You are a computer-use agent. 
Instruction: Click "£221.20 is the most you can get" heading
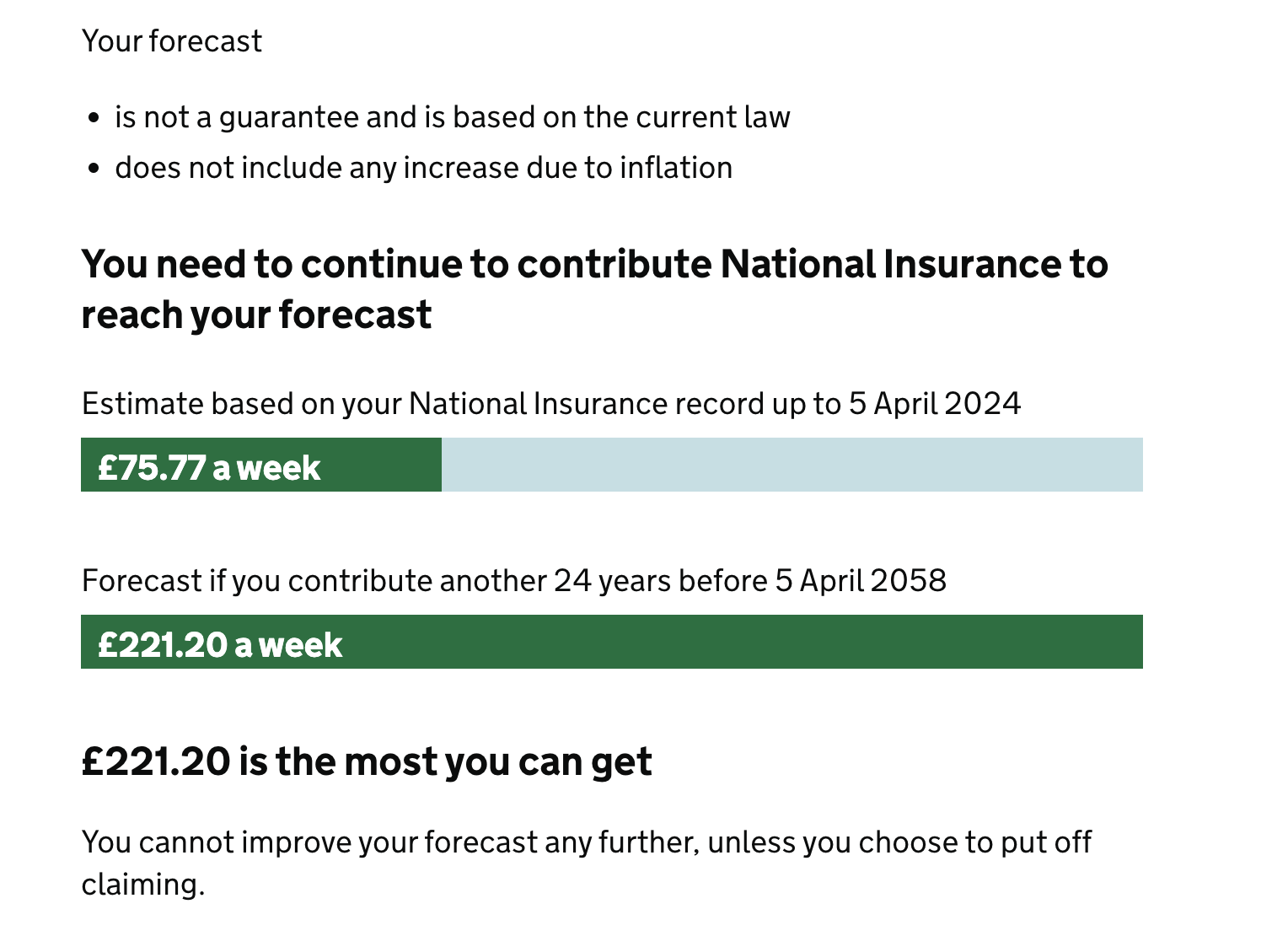pos(367,762)
